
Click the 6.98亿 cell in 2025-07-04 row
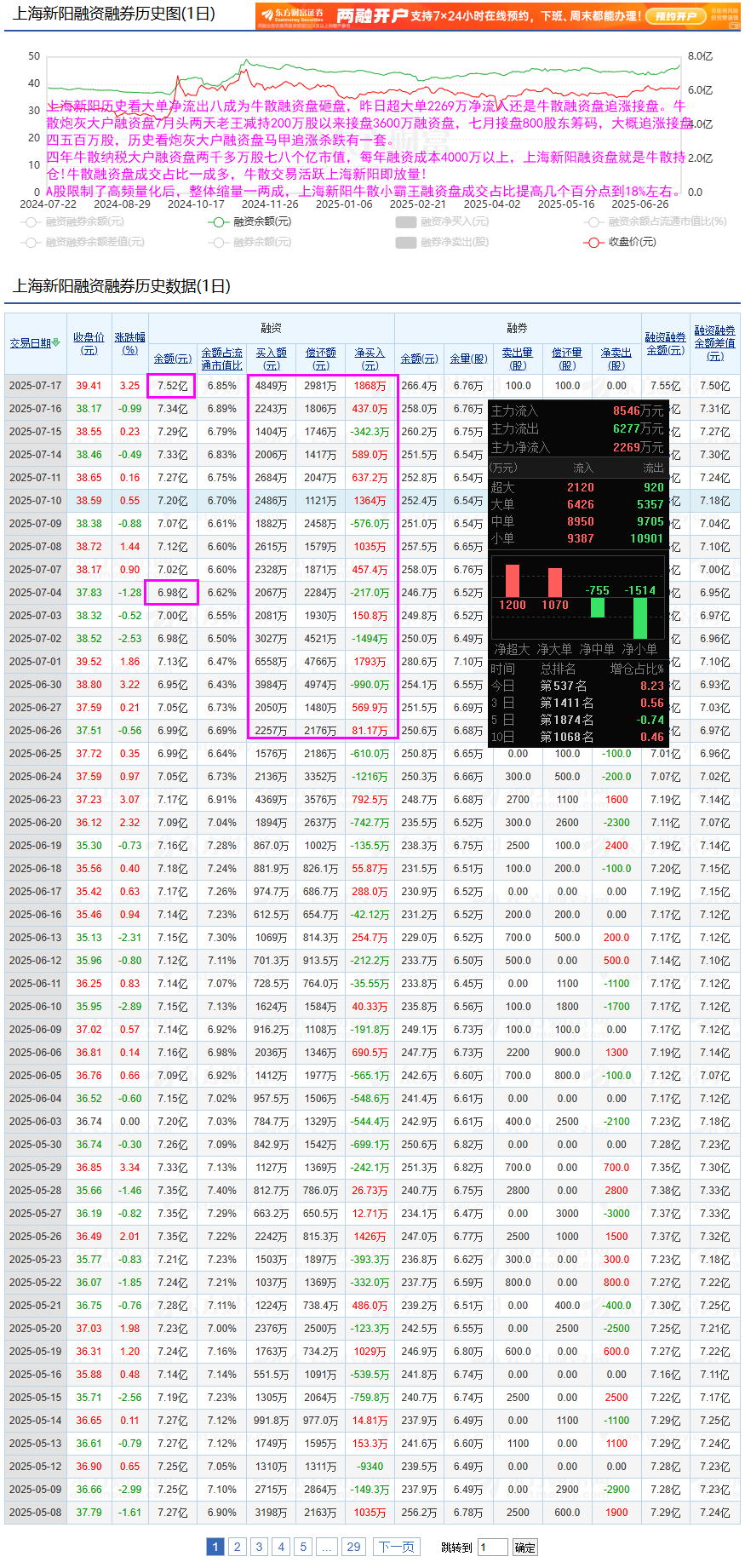click(172, 593)
